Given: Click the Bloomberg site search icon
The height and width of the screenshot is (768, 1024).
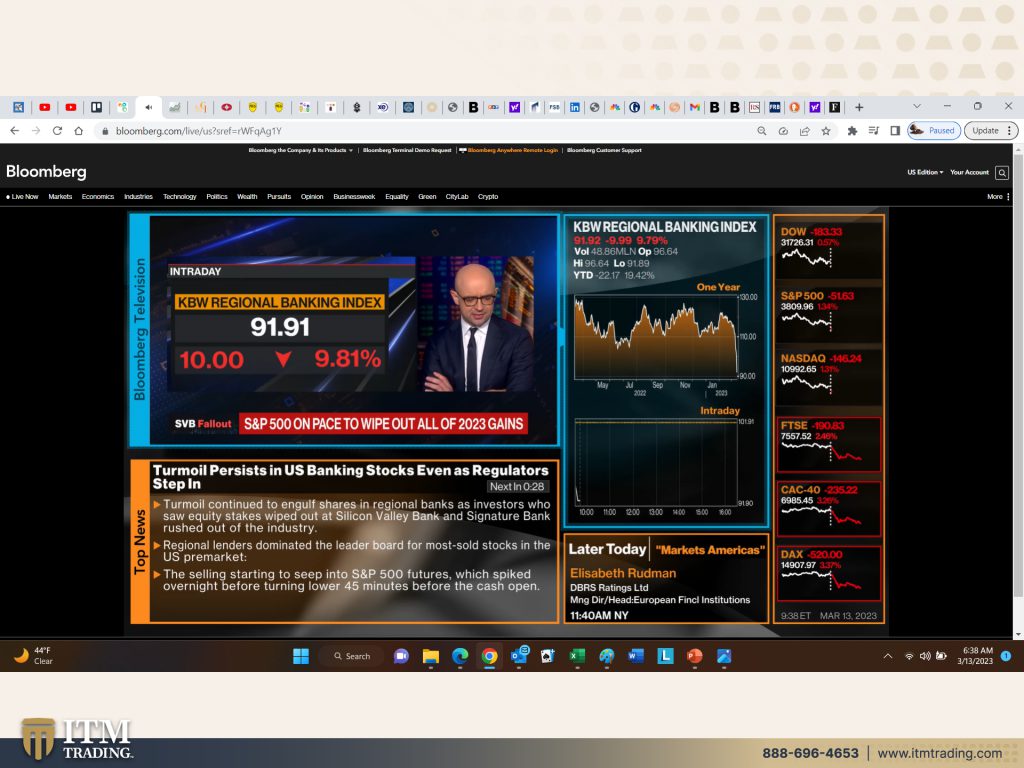Looking at the screenshot, I should [1002, 173].
